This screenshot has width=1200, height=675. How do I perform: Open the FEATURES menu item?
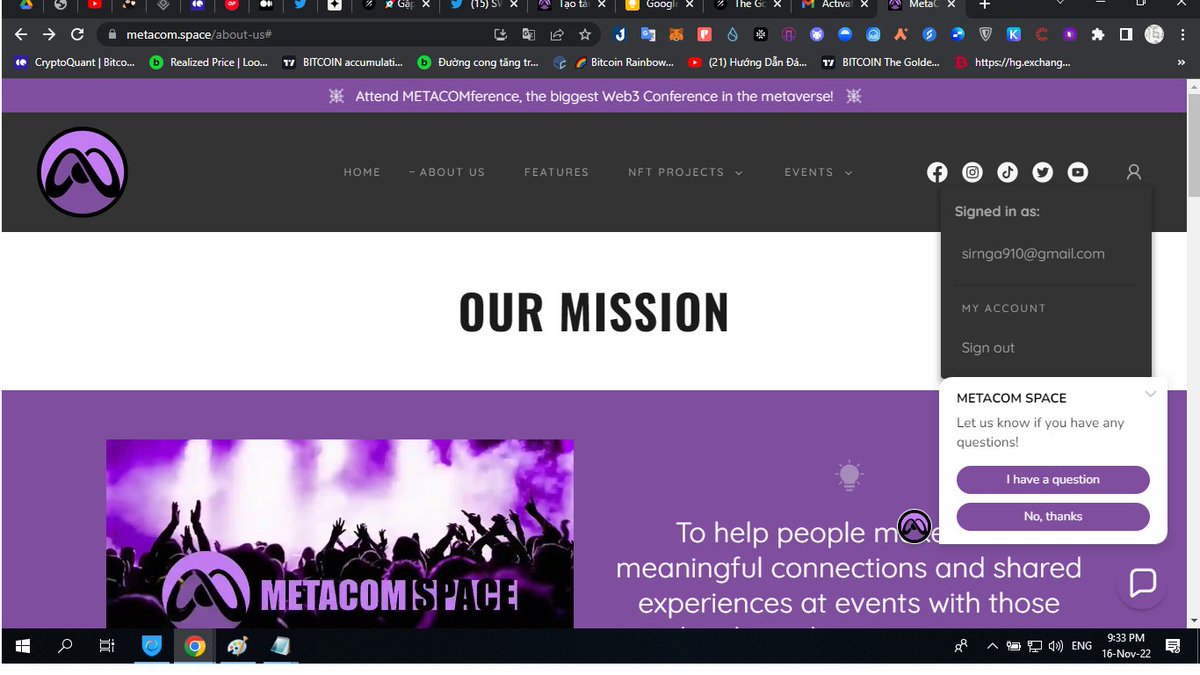(556, 172)
